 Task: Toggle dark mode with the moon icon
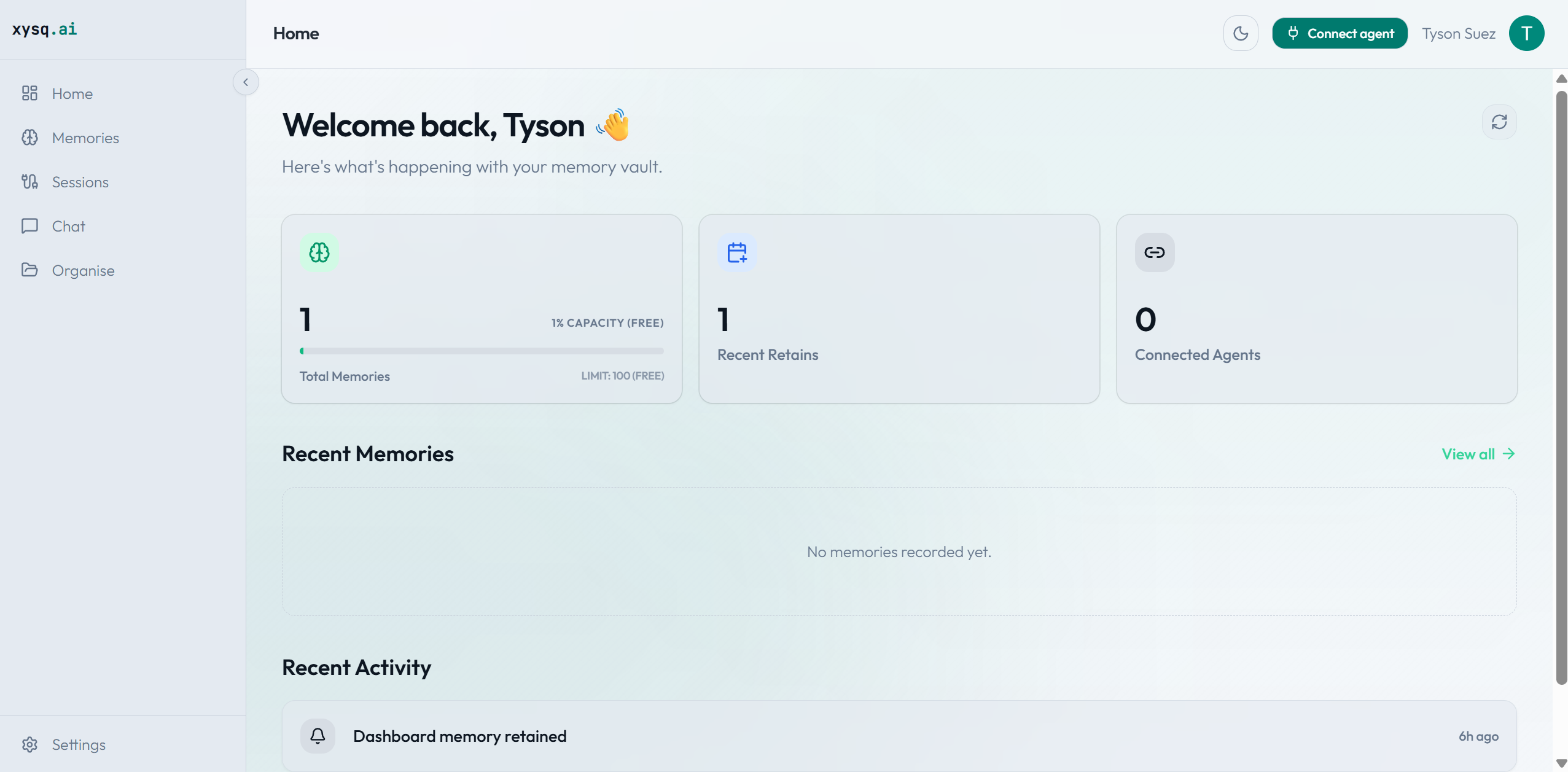[1240, 33]
